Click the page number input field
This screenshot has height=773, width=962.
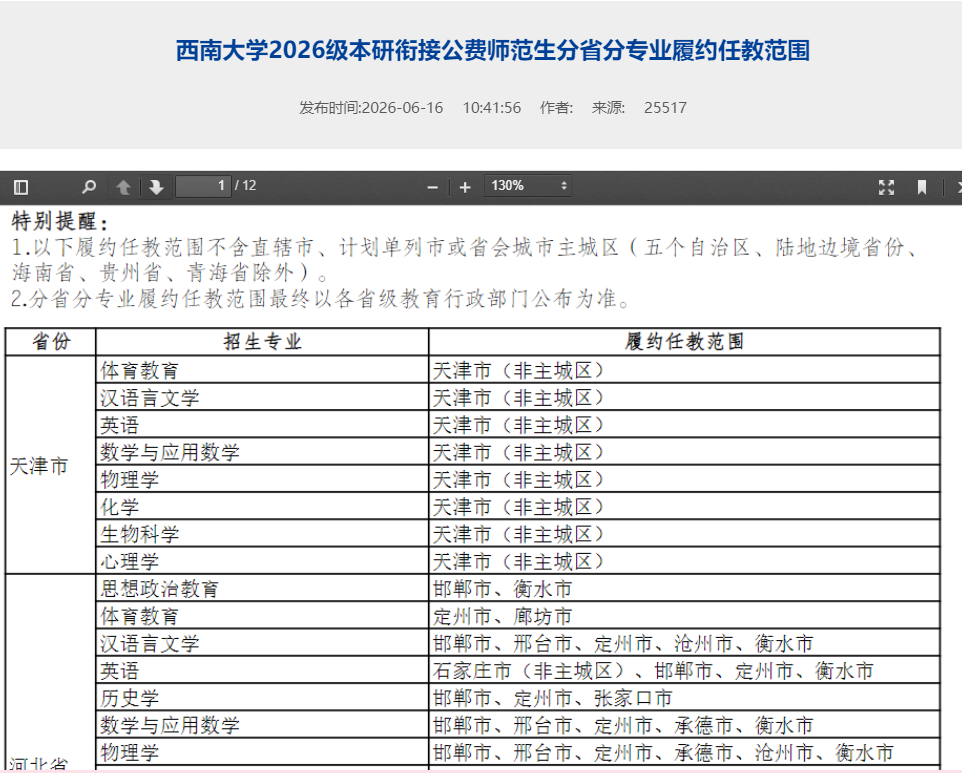(x=204, y=186)
